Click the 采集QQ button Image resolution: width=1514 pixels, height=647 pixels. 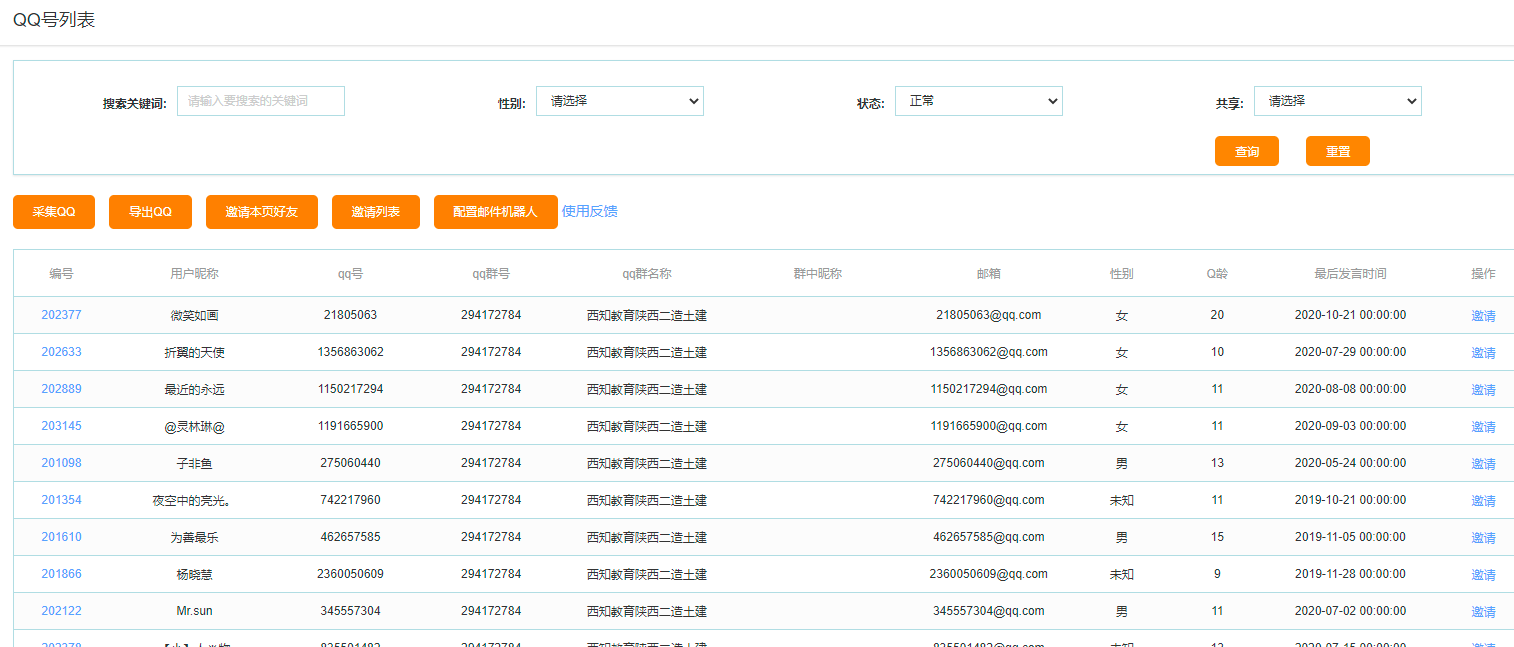click(x=53, y=212)
